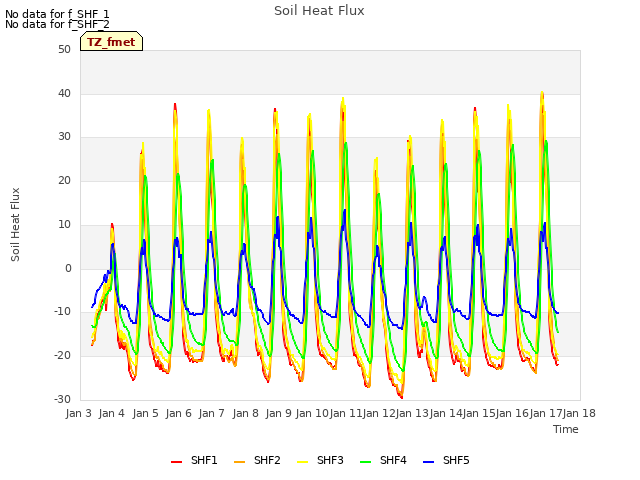The image size is (640, 480).
Task: Click the SHF3 yellow legend swatch
Action: pyautogui.click(x=302, y=462)
